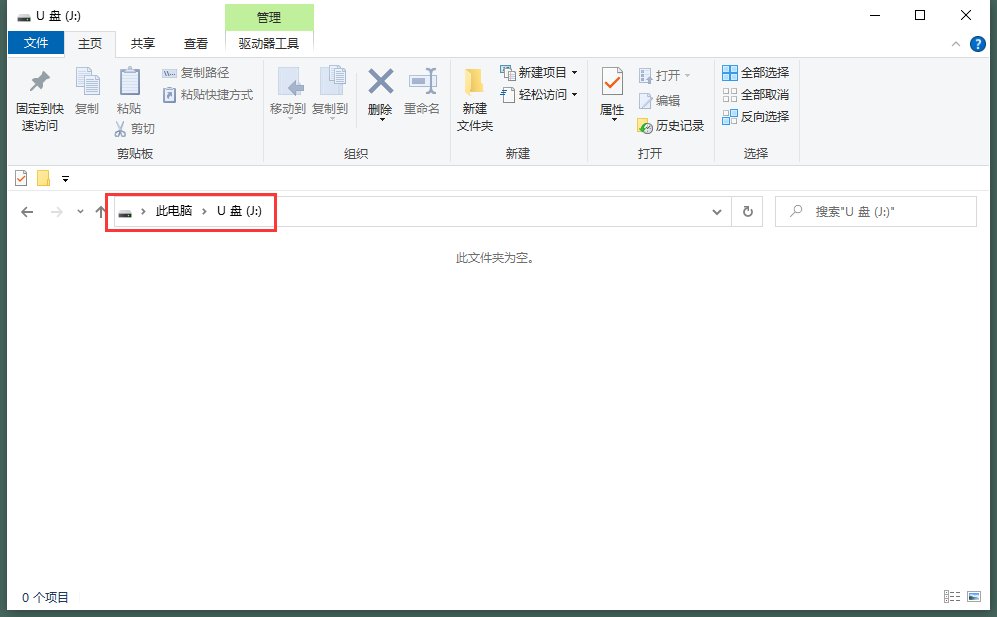
Task: Click 此电脑 in the address bar
Action: (x=173, y=212)
